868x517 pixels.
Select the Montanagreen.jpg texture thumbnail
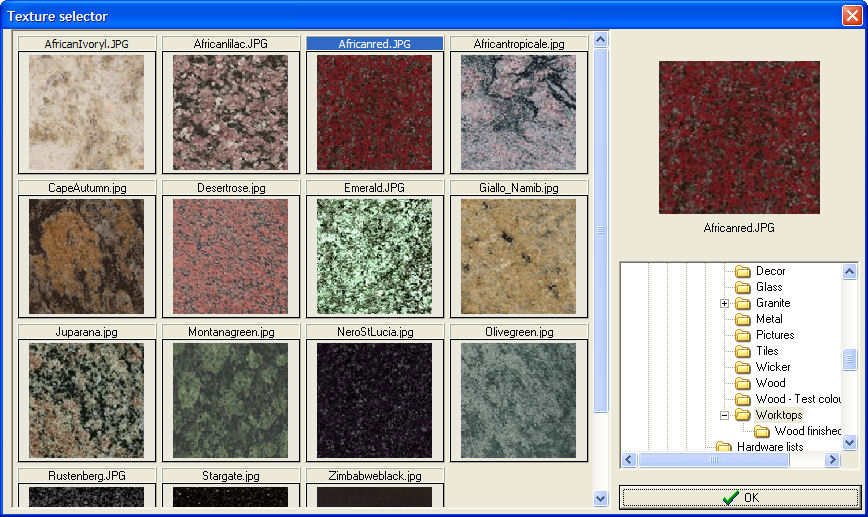click(230, 400)
